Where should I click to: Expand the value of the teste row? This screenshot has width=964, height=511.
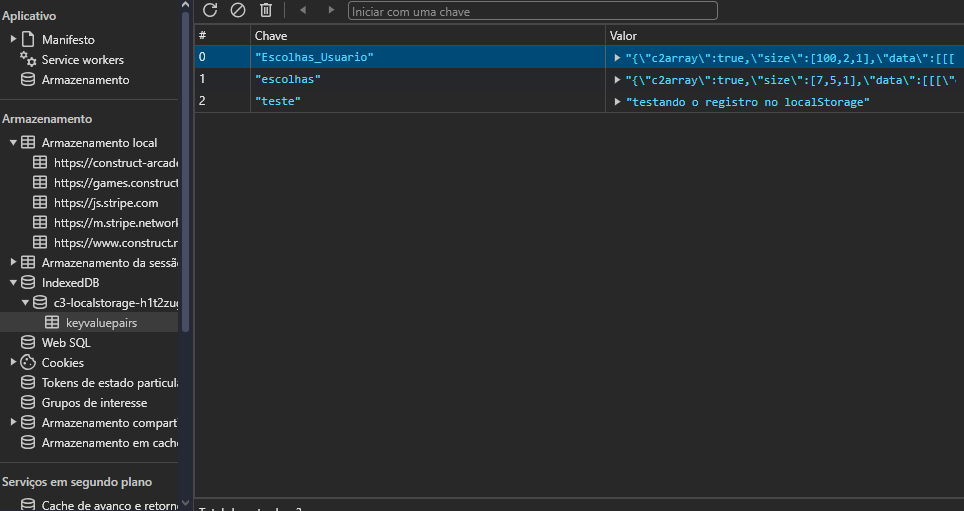pos(617,101)
